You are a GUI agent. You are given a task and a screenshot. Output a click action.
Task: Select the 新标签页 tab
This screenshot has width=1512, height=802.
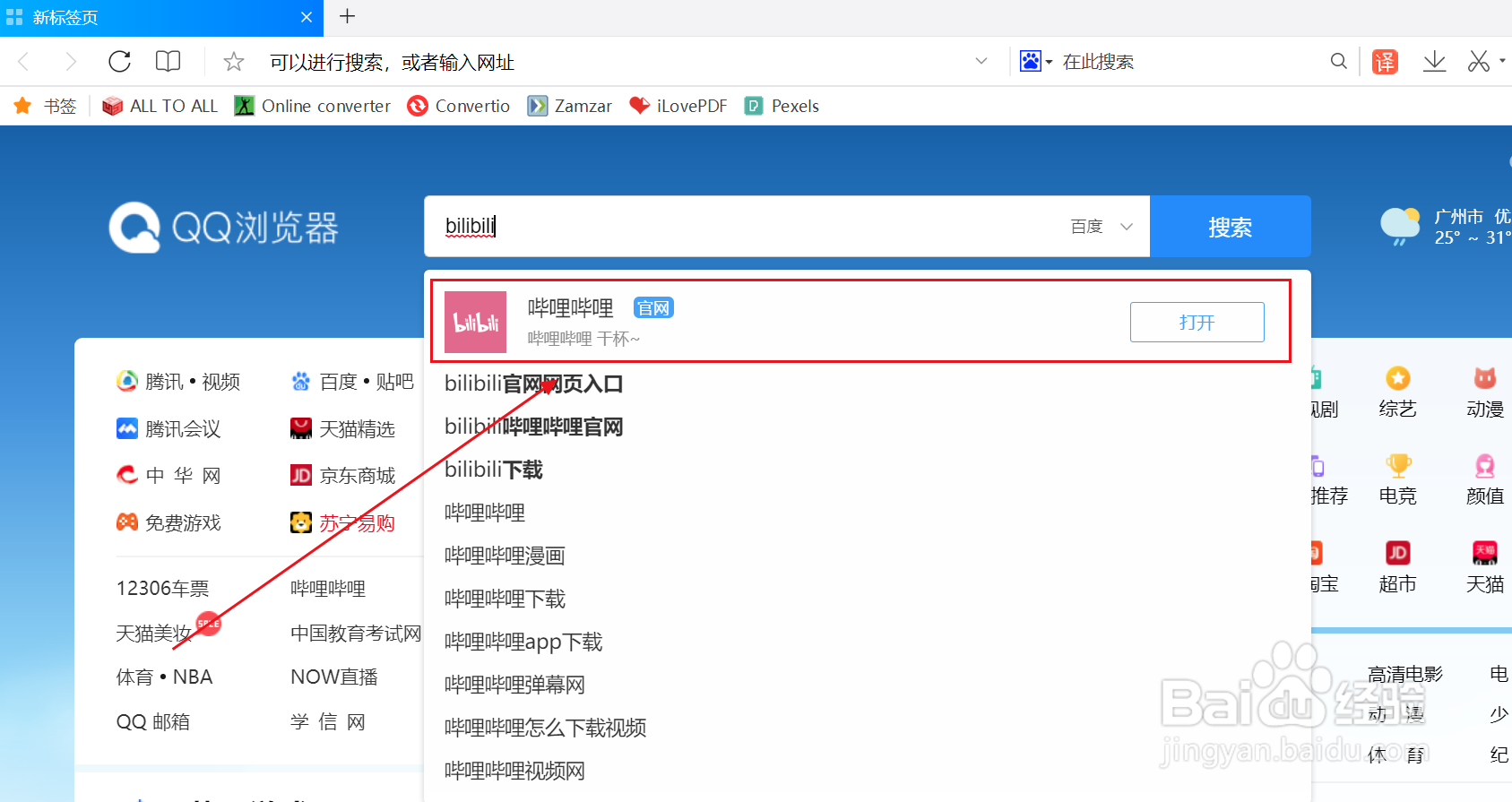point(161,17)
